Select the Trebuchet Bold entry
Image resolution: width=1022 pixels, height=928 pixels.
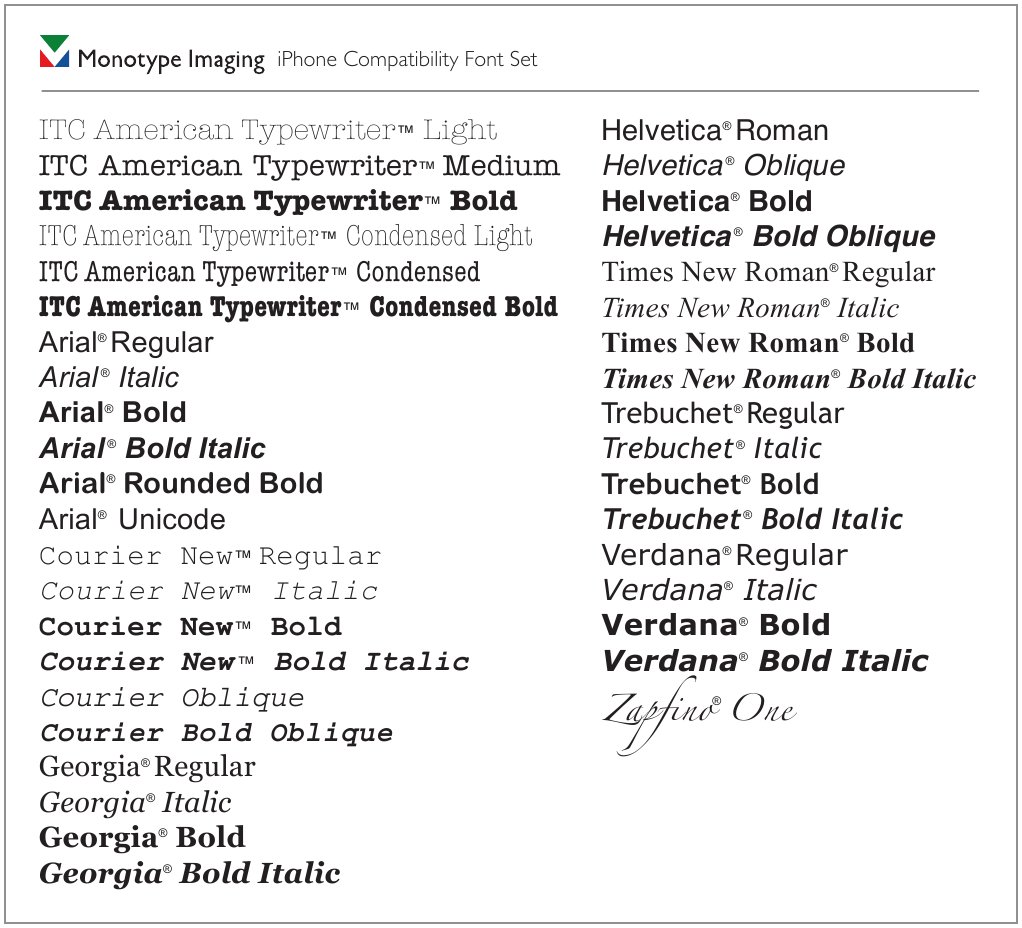[710, 485]
